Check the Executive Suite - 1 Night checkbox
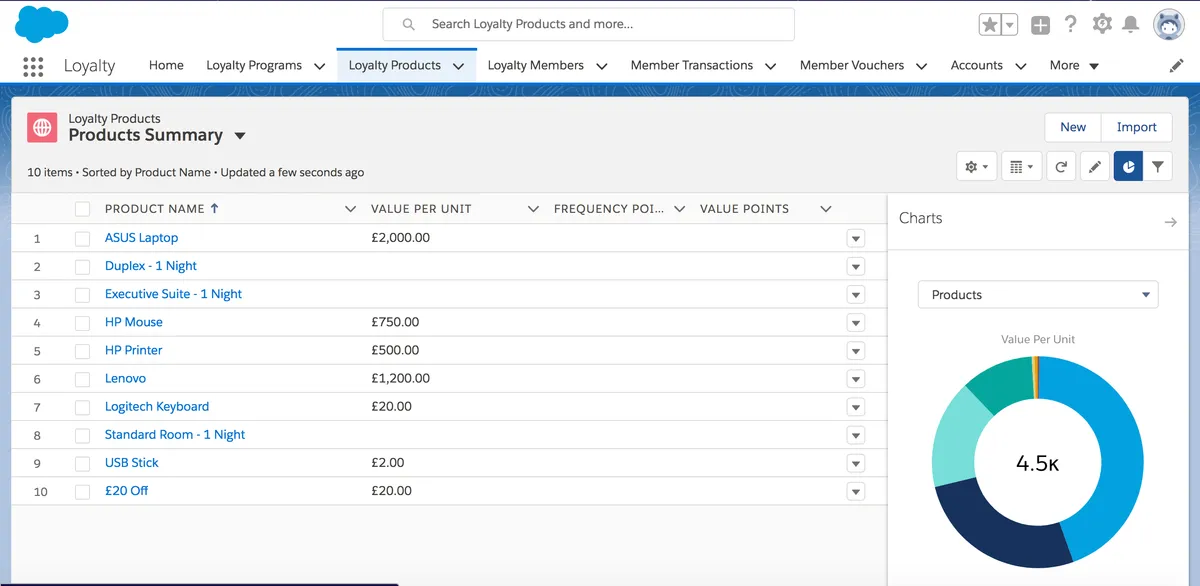This screenshot has width=1200, height=586. point(82,294)
